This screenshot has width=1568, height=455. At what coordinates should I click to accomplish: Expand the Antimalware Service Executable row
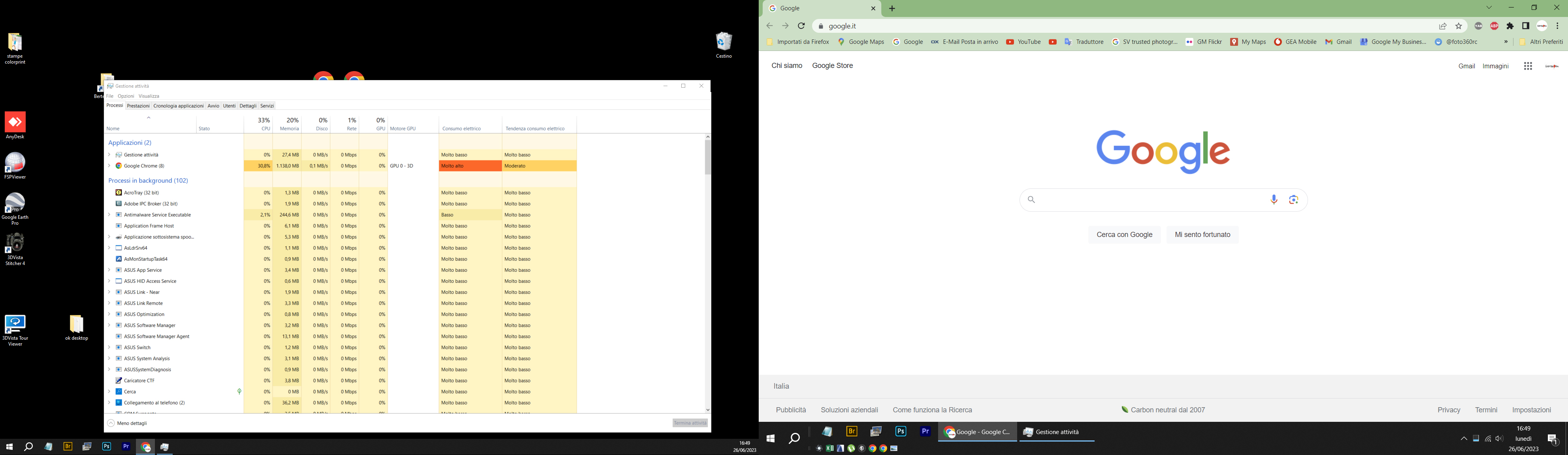click(109, 215)
